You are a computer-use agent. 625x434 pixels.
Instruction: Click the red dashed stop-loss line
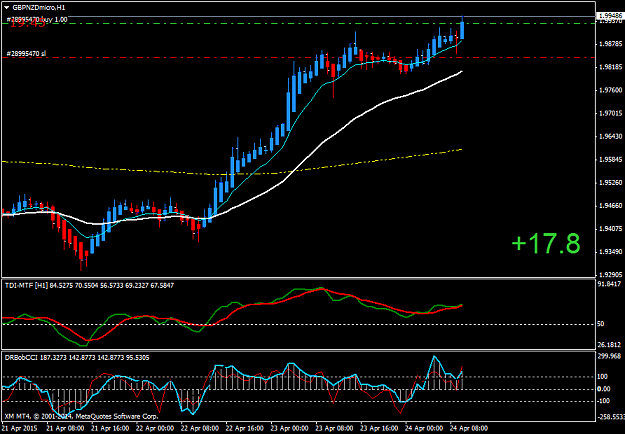coord(298,58)
